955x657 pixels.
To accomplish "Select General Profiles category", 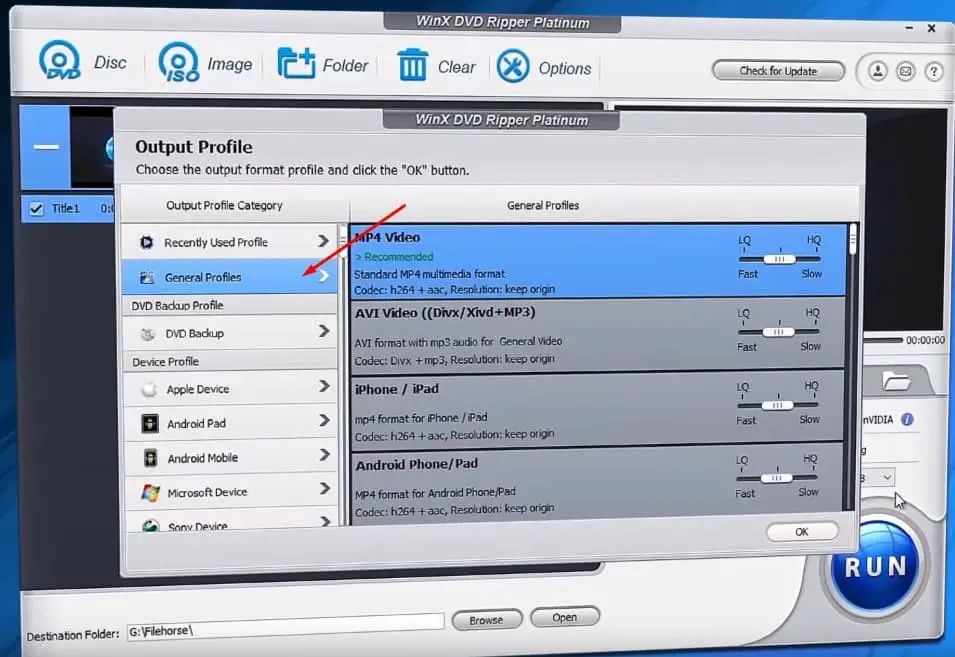I will [230, 277].
